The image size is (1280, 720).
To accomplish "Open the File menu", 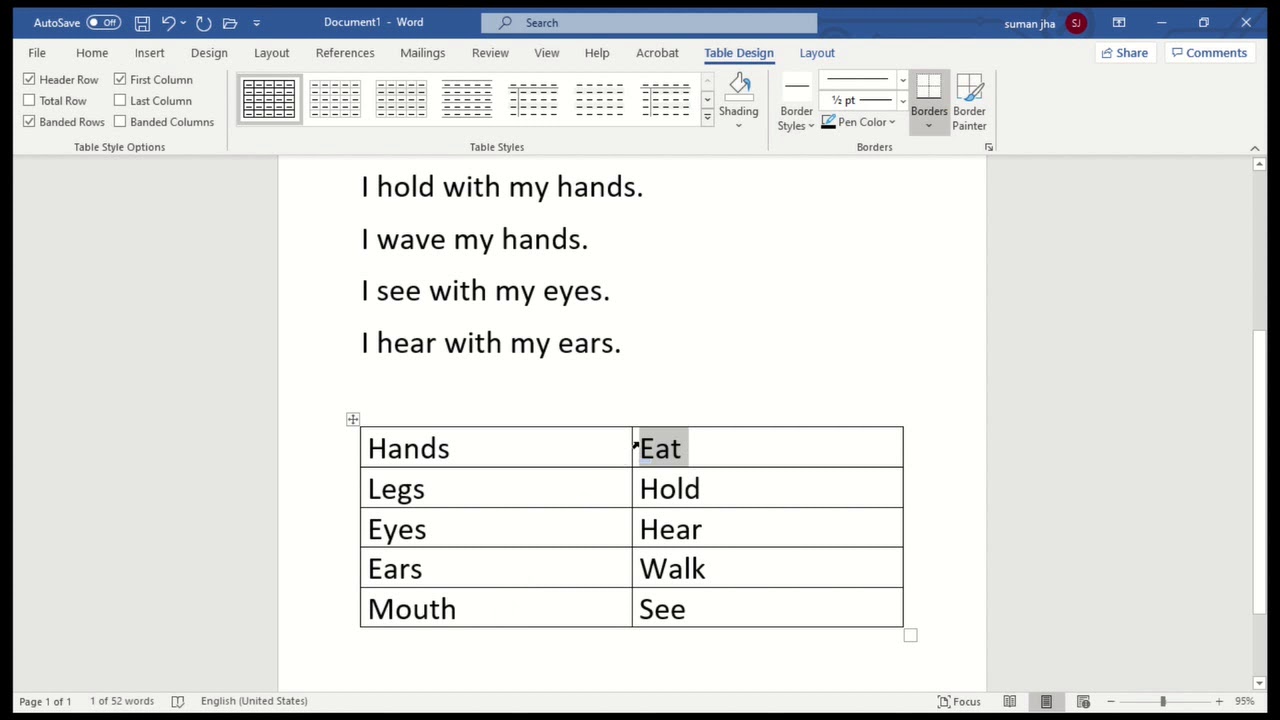I will click(37, 53).
